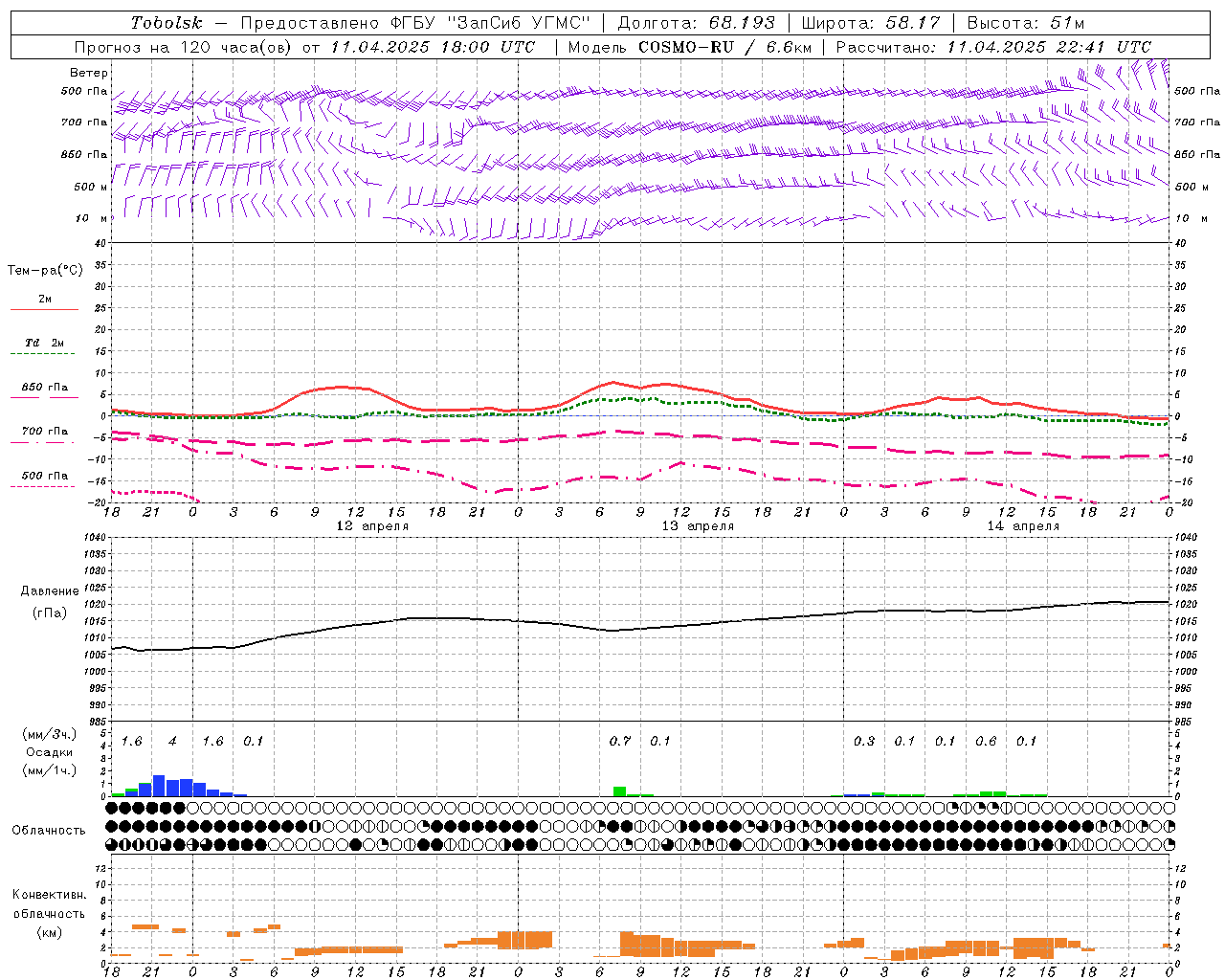Image resolution: width=1225 pixels, height=980 pixels.
Task: Click the 'Давление' pressure panel label
Action: coord(50,591)
